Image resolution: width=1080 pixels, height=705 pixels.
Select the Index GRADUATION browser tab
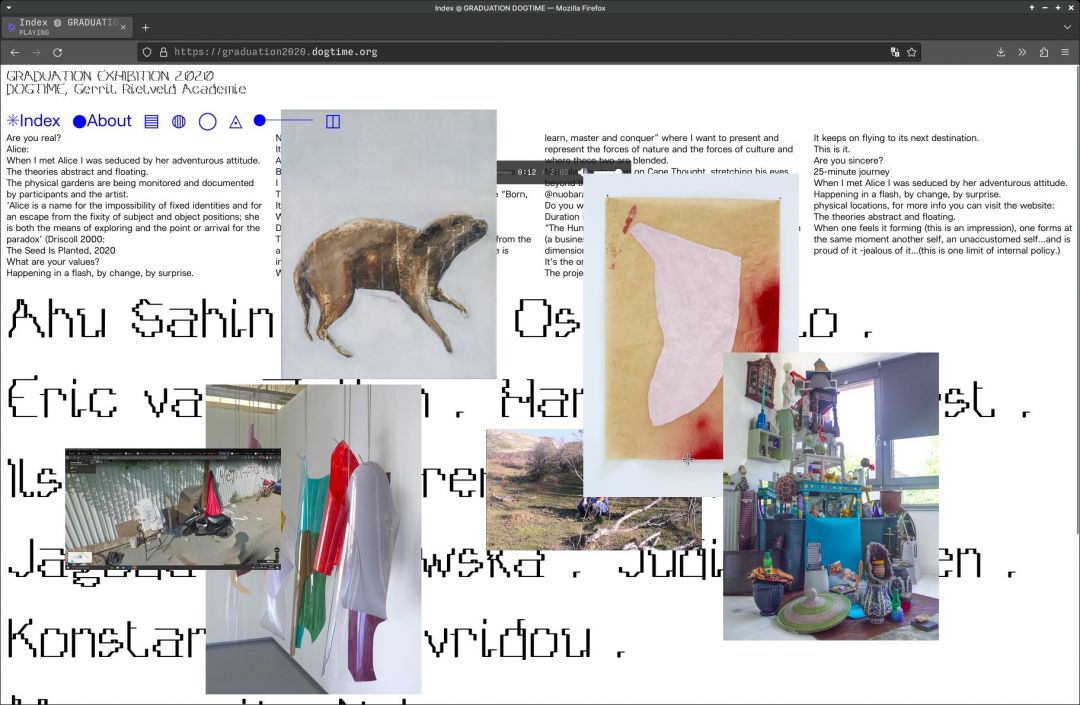(66, 26)
